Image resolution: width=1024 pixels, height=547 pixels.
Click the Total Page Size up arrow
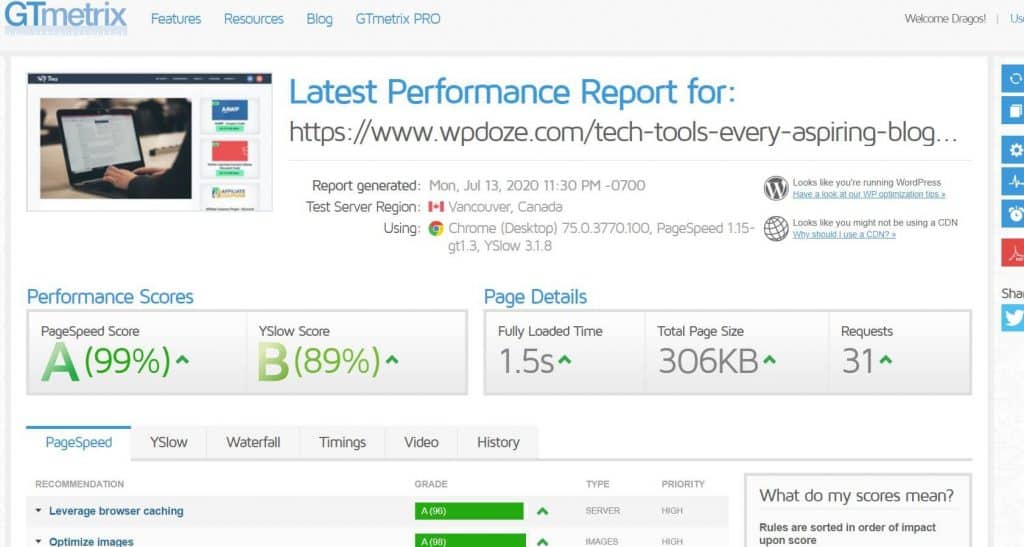click(x=769, y=360)
